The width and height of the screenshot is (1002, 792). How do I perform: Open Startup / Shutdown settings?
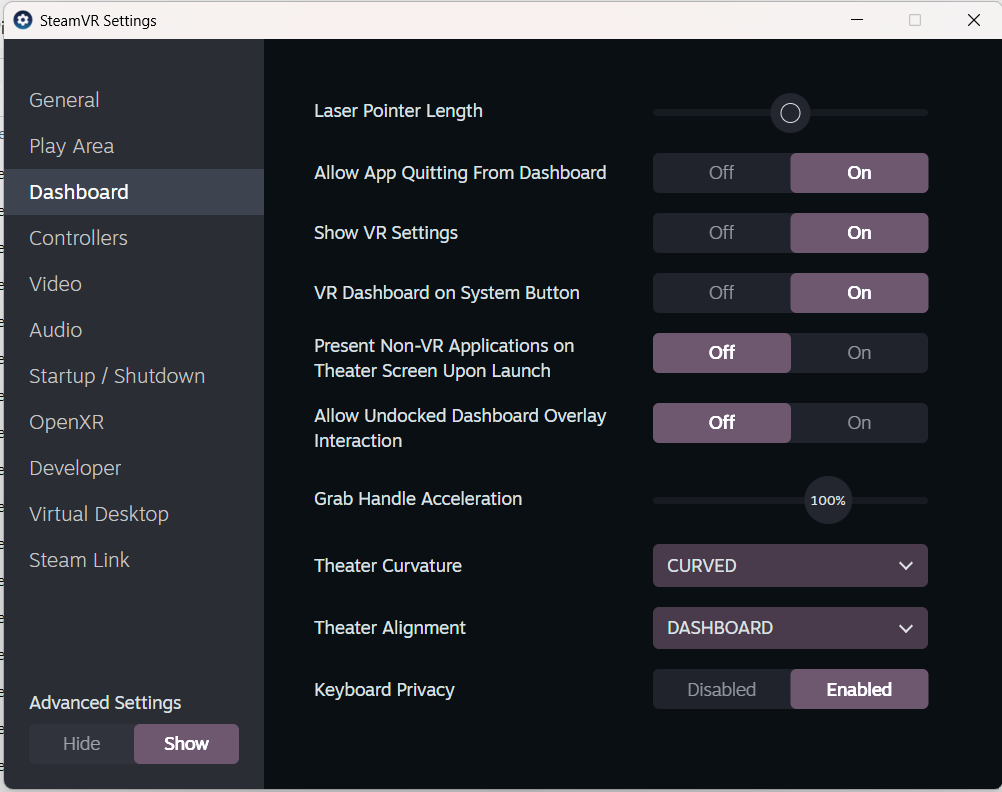pyautogui.click(x=134, y=376)
